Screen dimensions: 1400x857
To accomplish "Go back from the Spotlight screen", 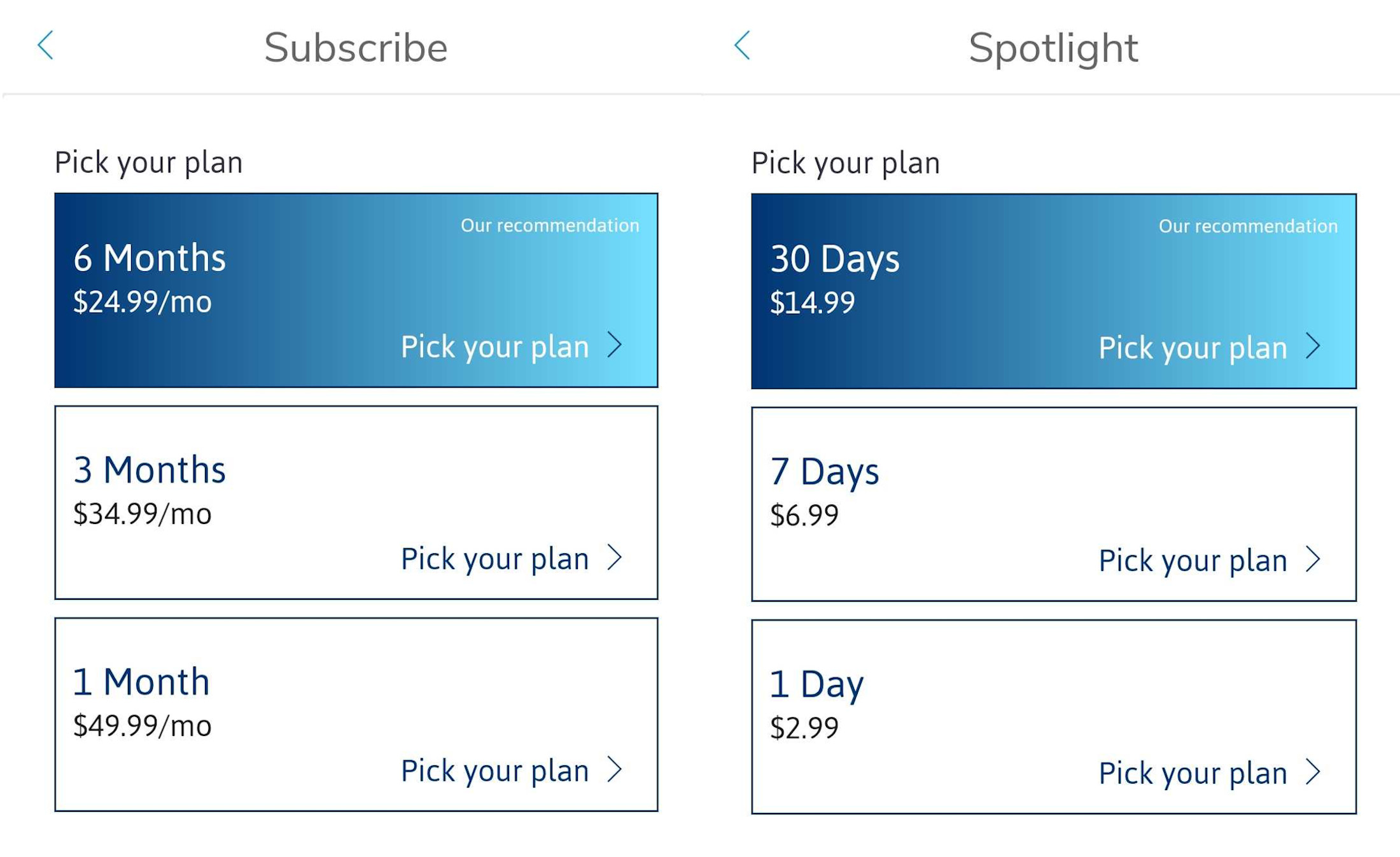I will pos(743,46).
